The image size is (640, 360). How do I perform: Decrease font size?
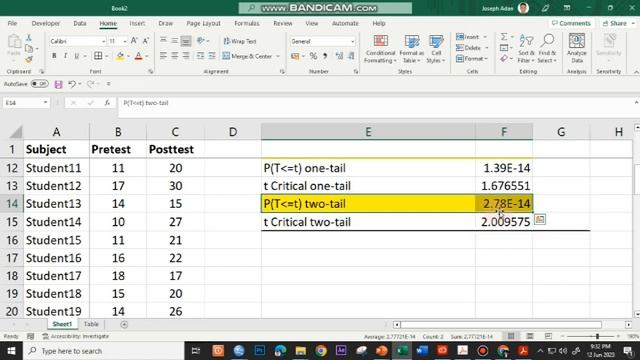coord(146,41)
